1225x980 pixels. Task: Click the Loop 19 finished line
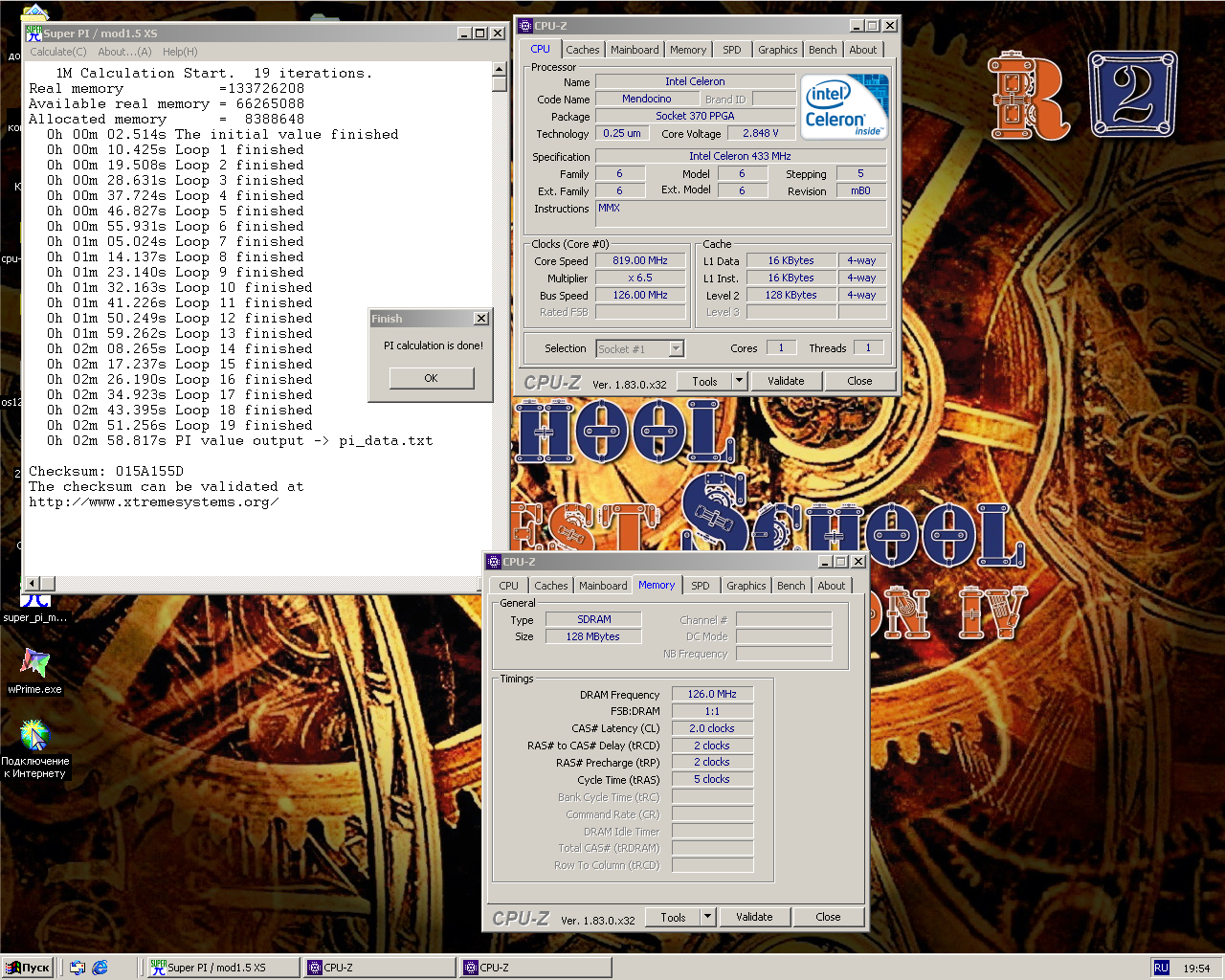click(180, 425)
